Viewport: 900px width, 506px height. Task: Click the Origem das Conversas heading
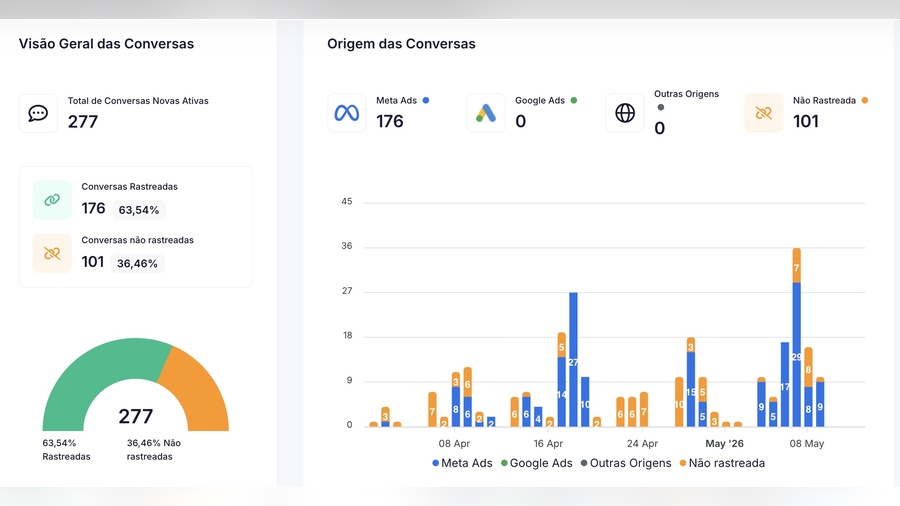pyautogui.click(x=401, y=44)
